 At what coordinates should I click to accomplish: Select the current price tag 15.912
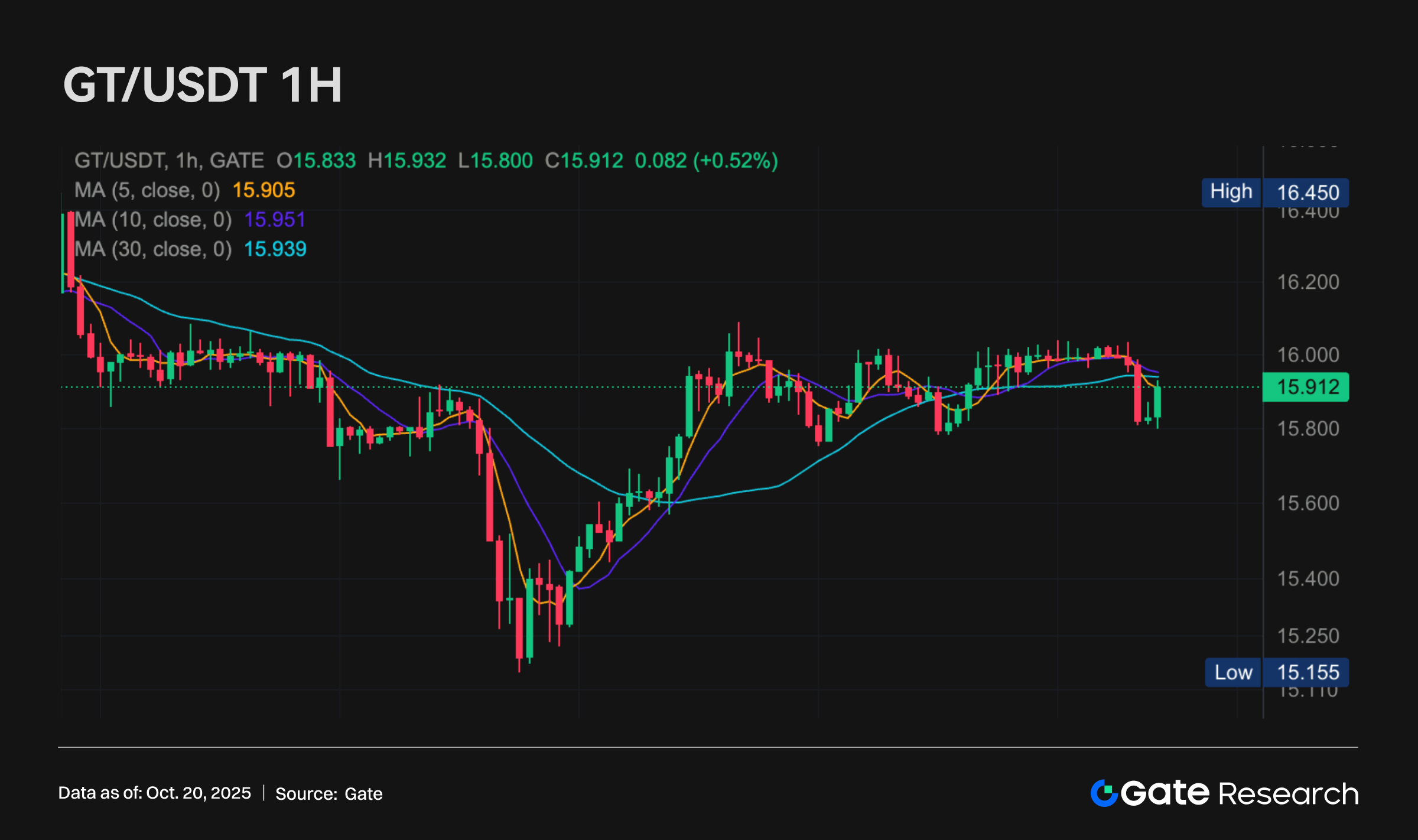(1305, 388)
